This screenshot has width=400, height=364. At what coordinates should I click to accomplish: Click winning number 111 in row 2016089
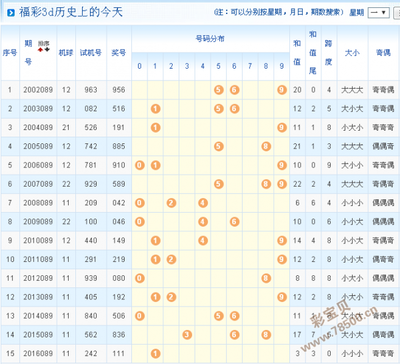tap(119, 354)
